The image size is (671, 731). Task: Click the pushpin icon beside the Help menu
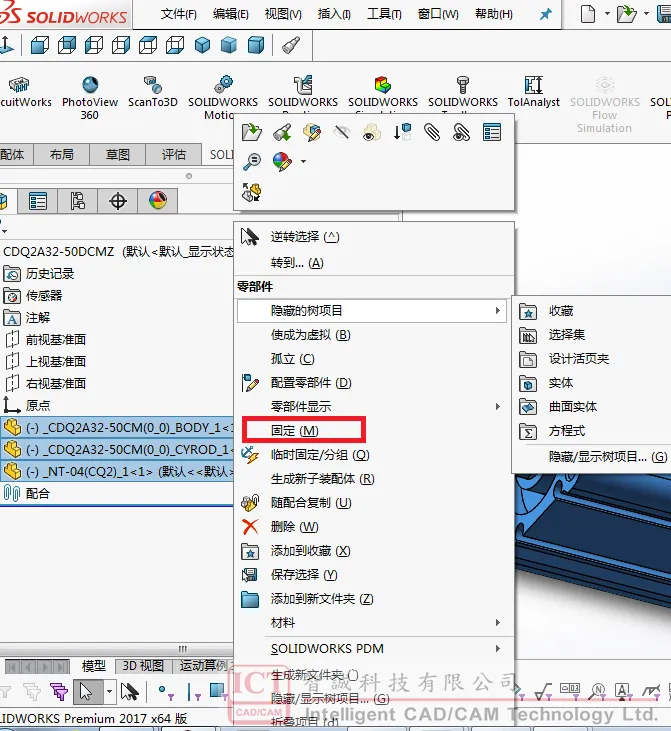pyautogui.click(x=545, y=14)
